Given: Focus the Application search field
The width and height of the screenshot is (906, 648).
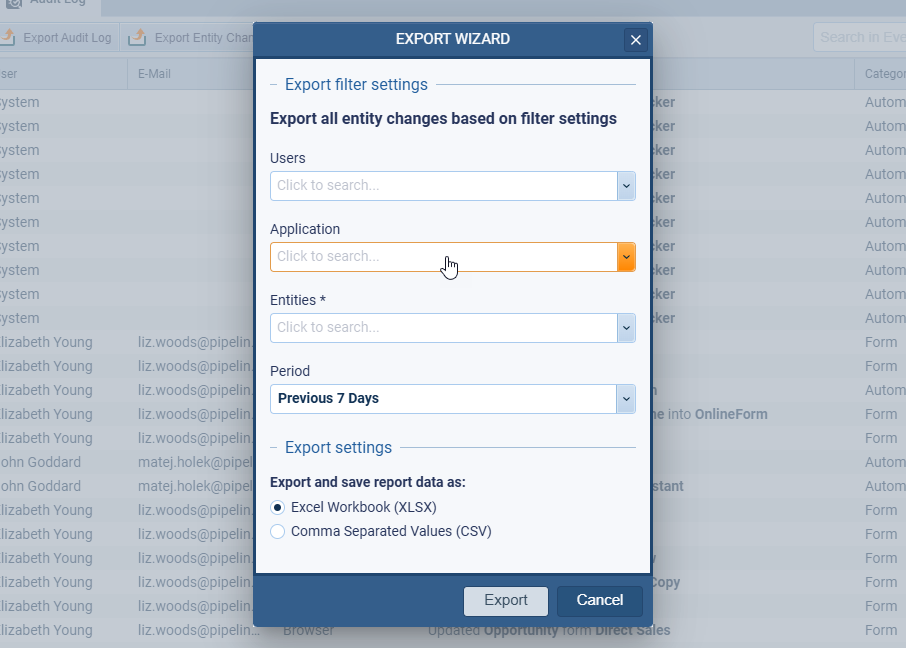Looking at the screenshot, I should 443,257.
